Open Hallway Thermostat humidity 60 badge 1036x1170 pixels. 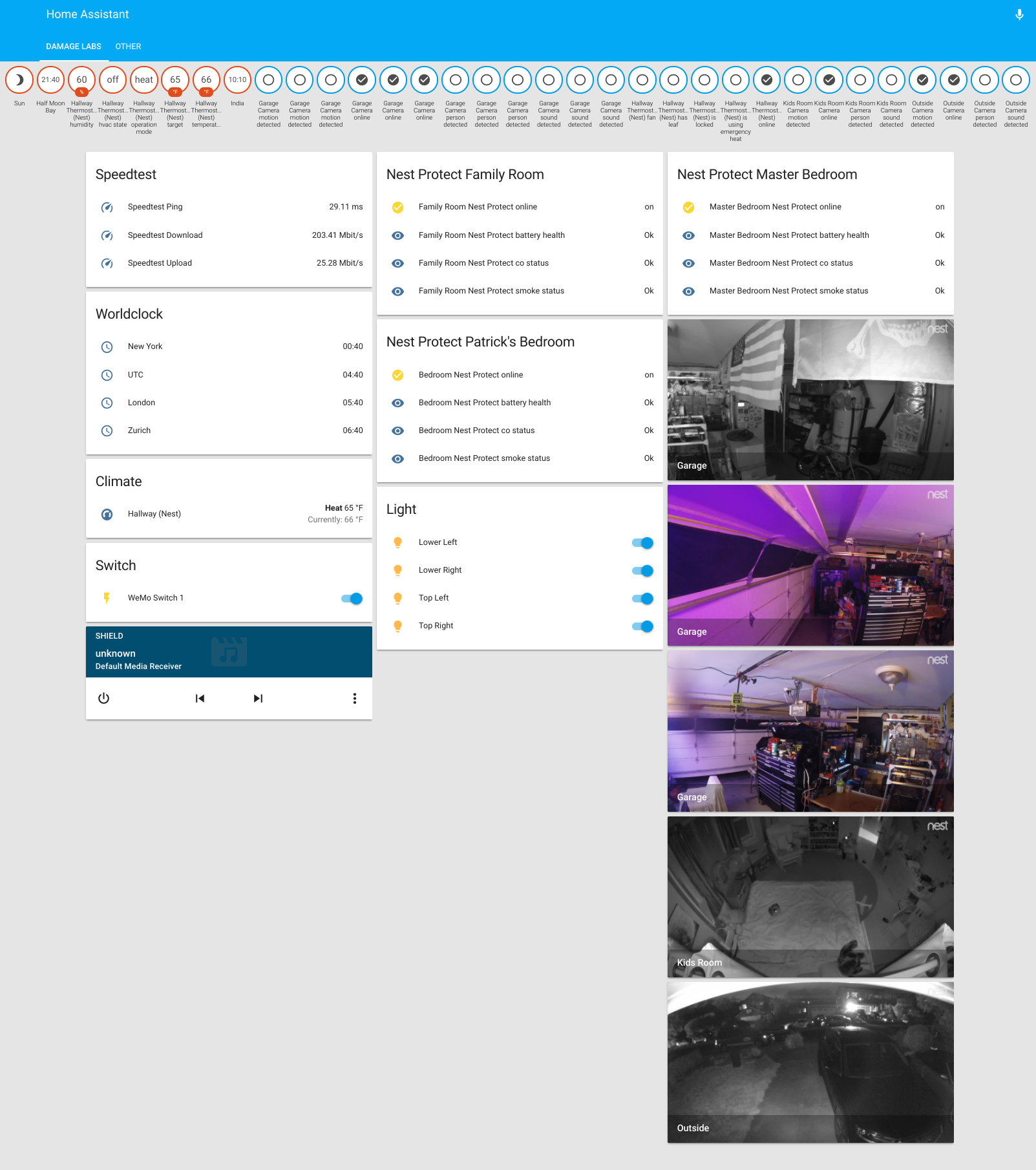pos(81,80)
